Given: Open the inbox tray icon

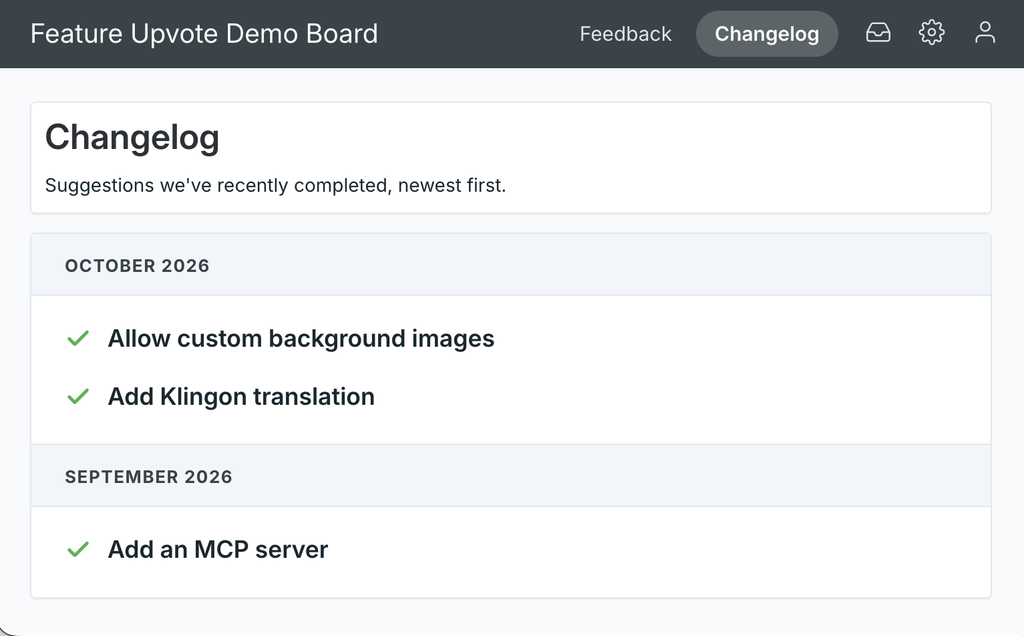Looking at the screenshot, I should click(878, 33).
